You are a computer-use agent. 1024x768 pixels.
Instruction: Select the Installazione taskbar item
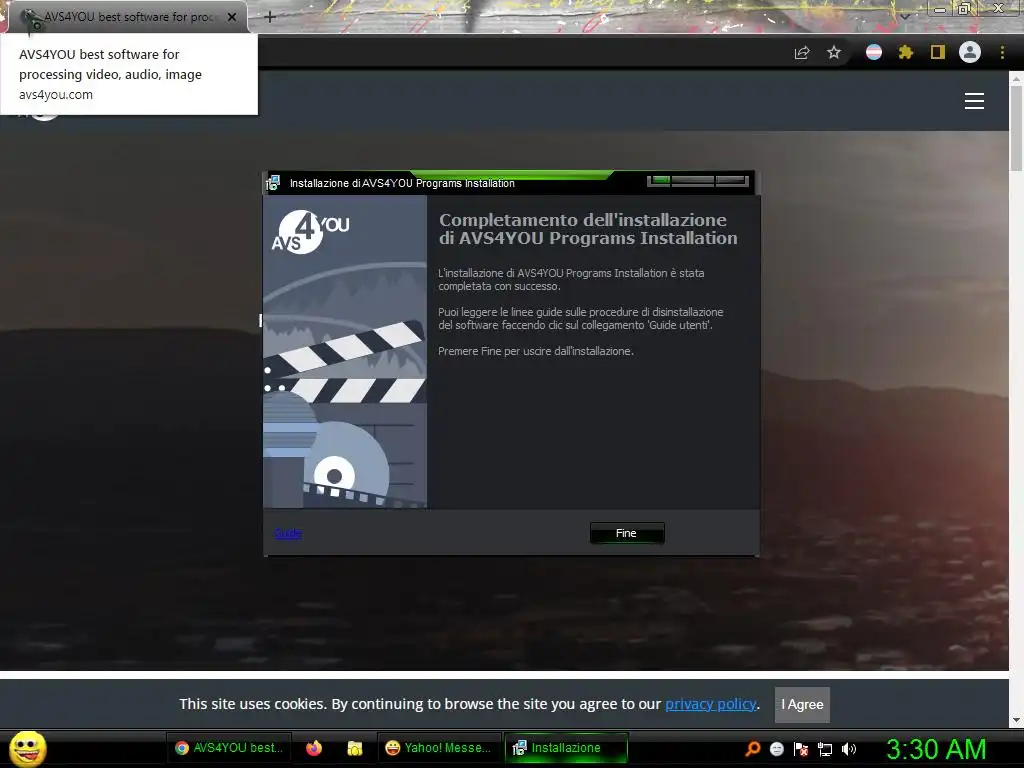[566, 748]
